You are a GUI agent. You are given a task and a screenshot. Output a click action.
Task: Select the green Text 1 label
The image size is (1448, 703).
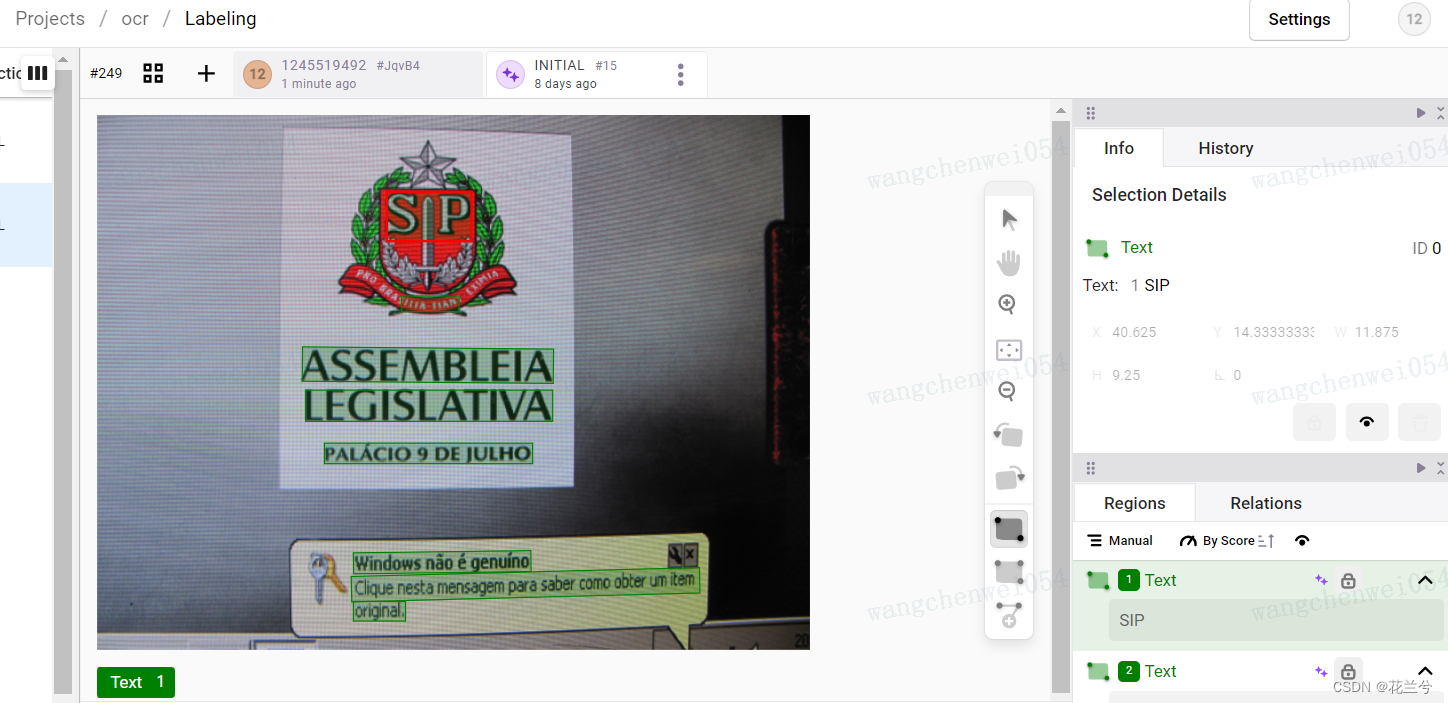tap(136, 682)
